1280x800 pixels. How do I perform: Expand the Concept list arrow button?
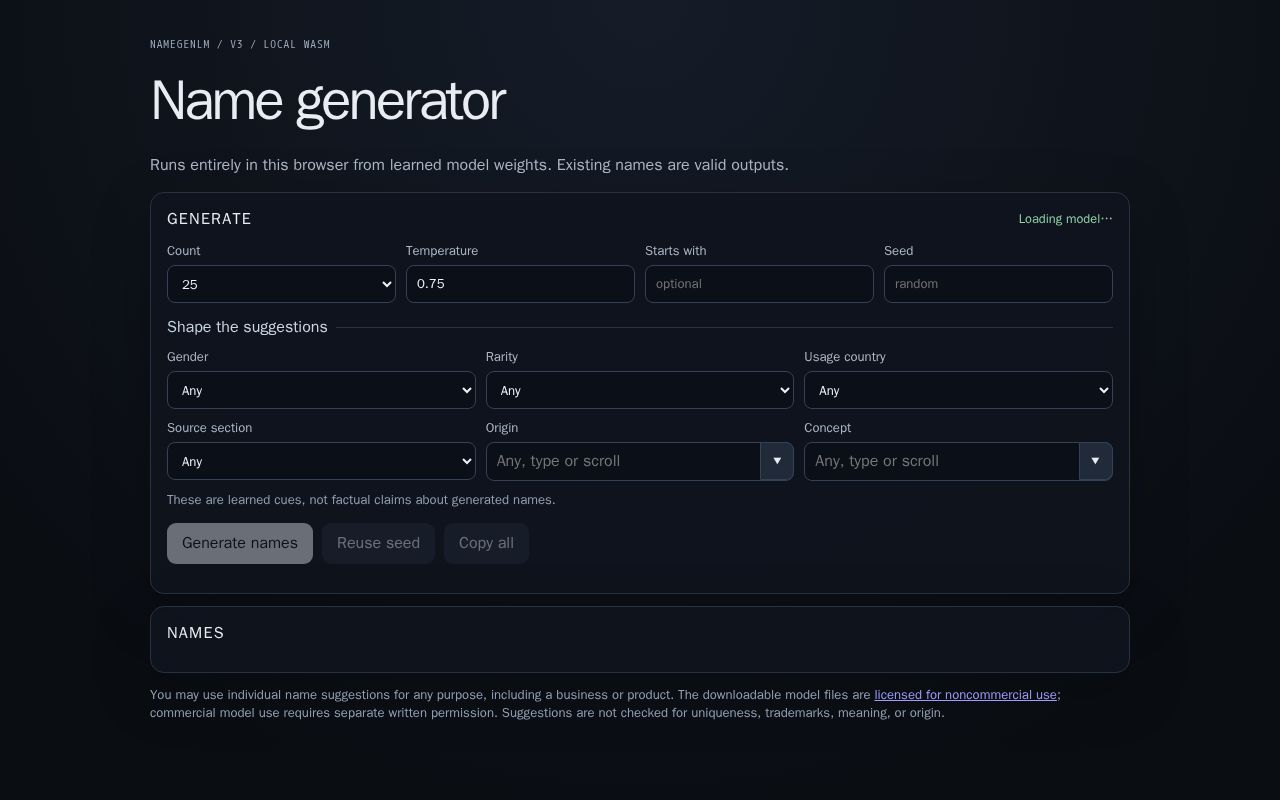tap(1096, 461)
